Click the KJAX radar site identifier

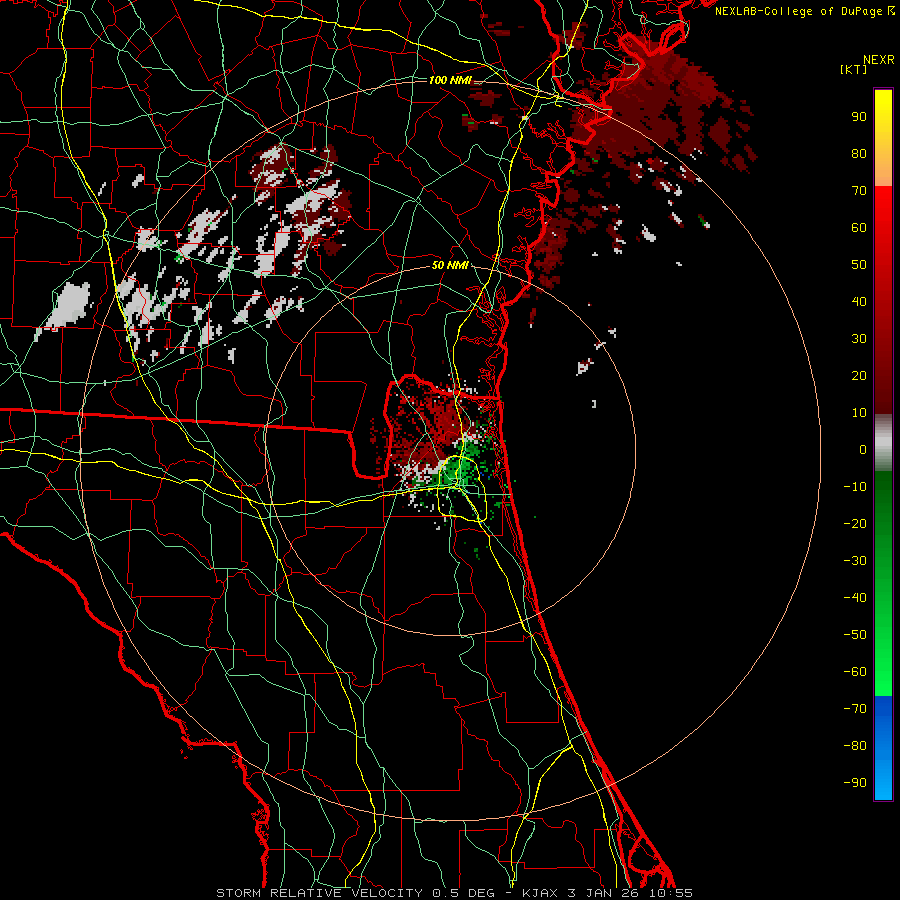point(541,893)
